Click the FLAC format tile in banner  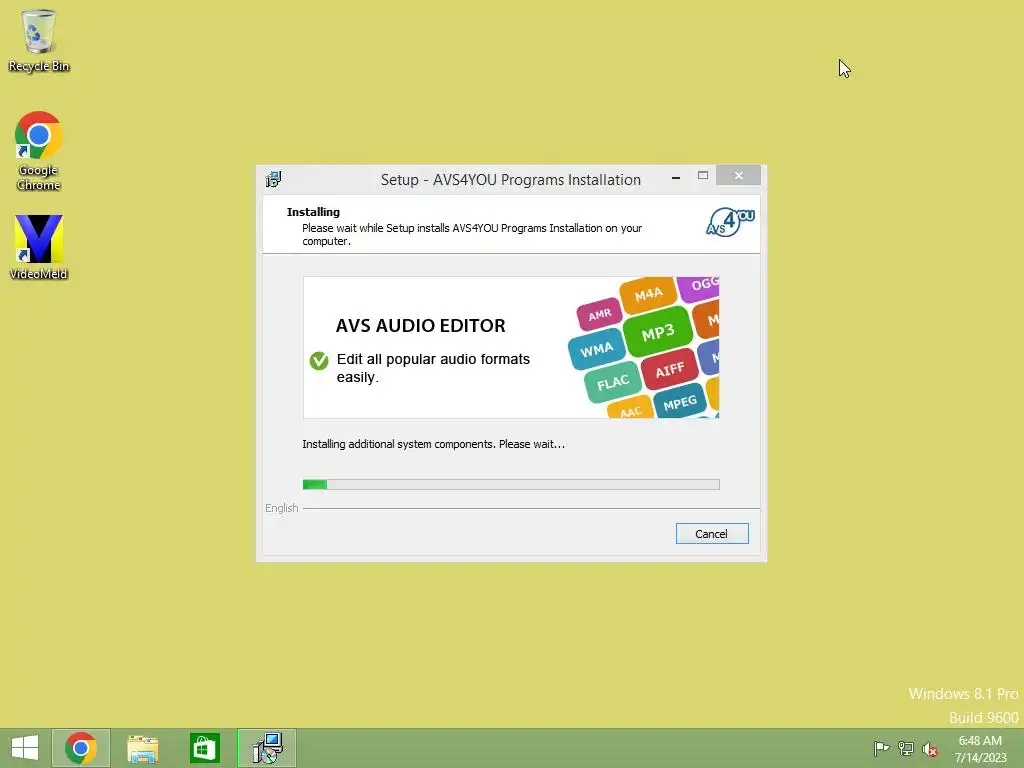[612, 382]
